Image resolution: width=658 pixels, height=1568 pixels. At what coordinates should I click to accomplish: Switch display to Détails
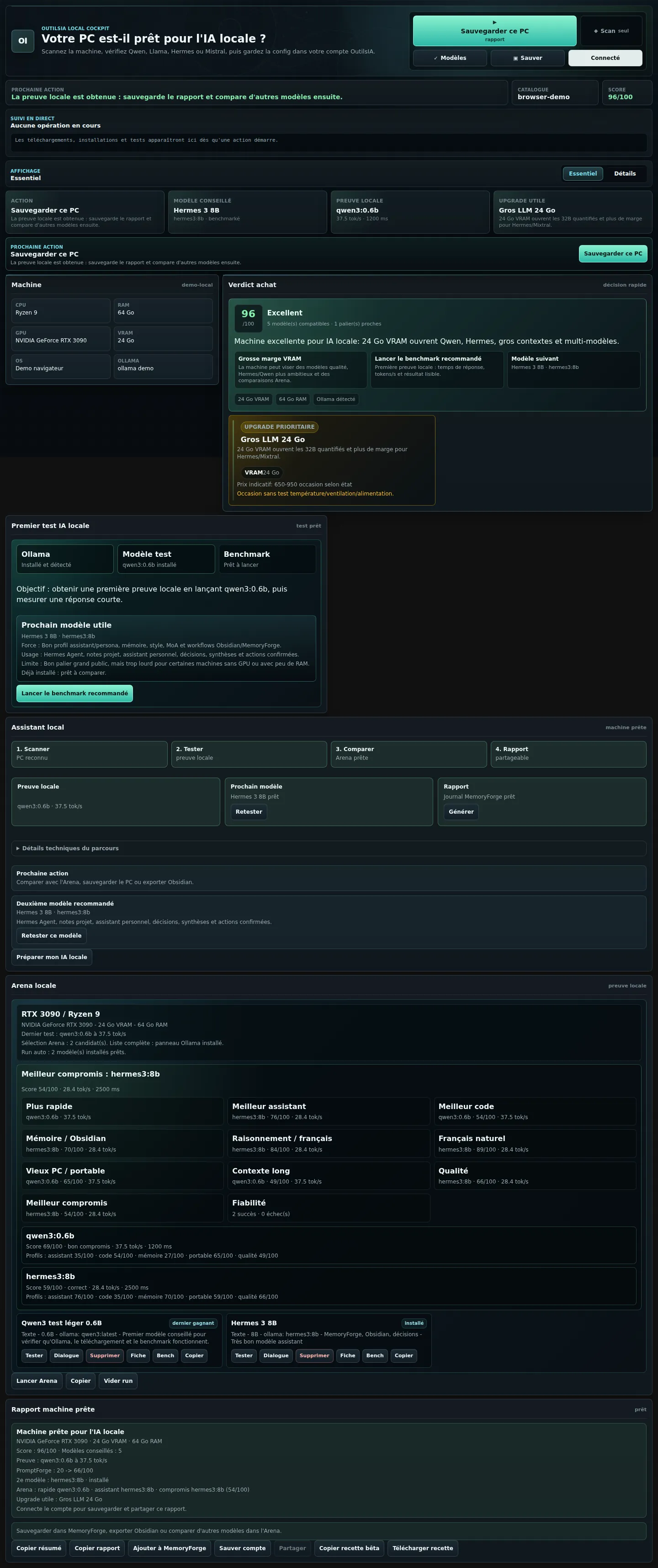click(625, 173)
